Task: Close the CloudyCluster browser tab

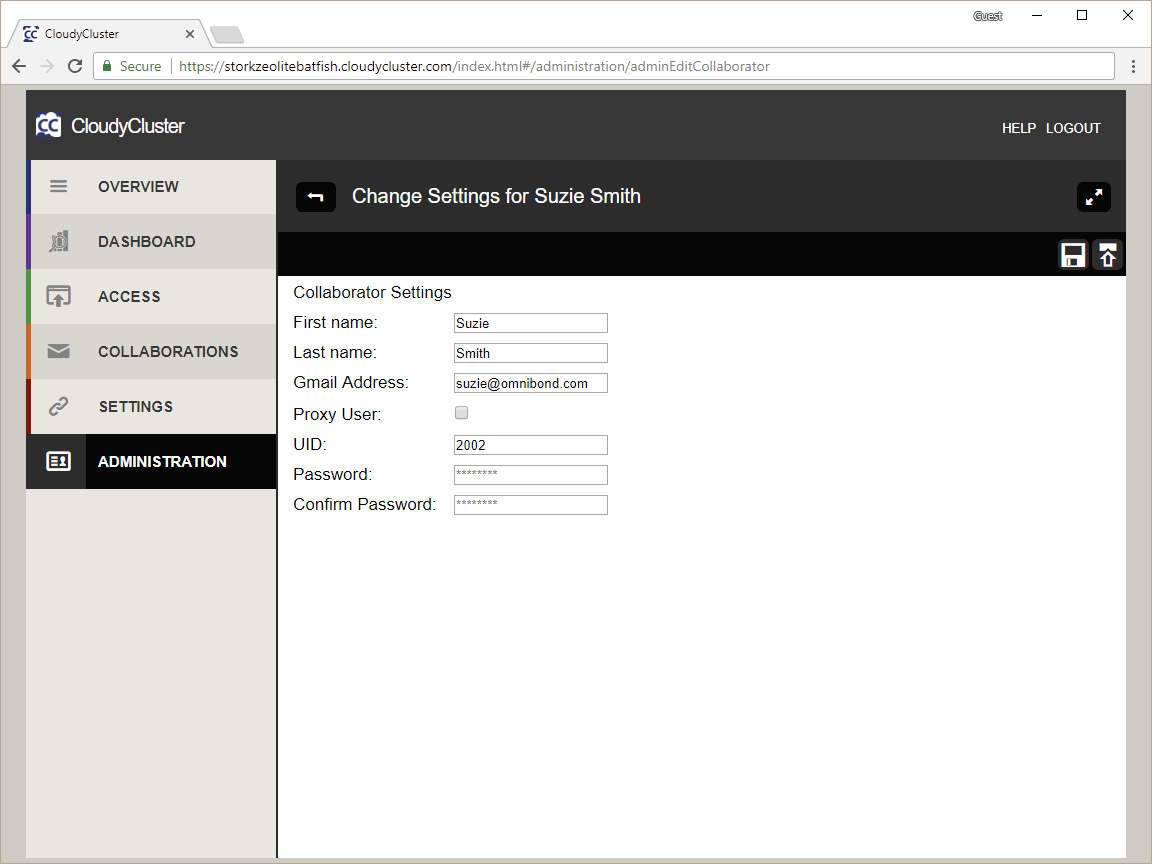Action: (190, 34)
